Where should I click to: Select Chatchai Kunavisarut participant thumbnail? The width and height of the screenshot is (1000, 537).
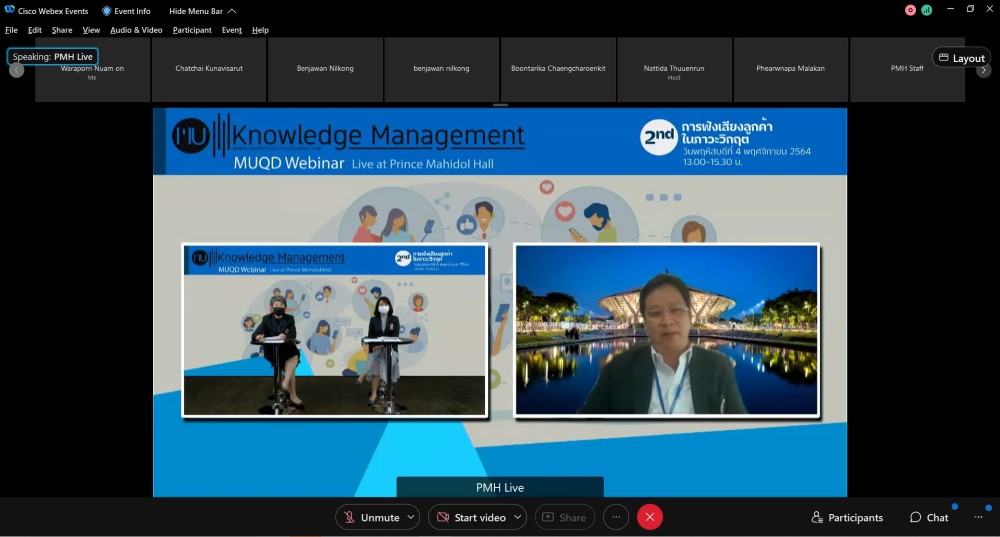209,69
